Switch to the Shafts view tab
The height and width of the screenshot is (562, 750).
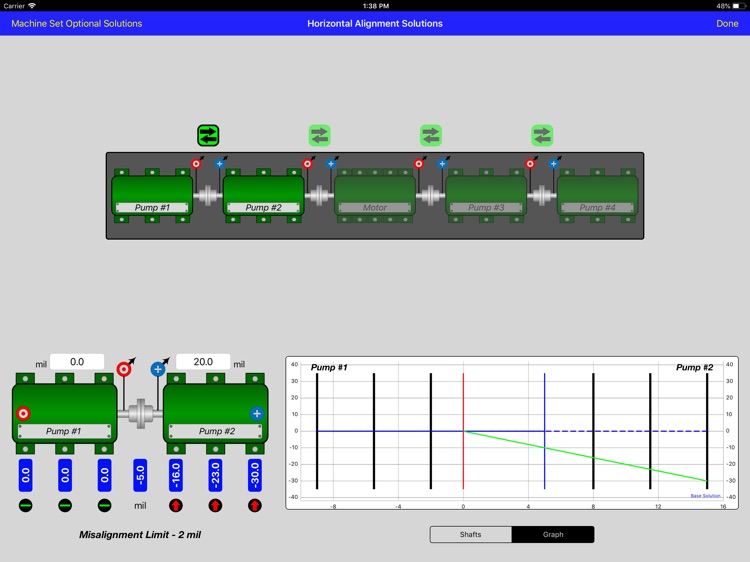[471, 534]
